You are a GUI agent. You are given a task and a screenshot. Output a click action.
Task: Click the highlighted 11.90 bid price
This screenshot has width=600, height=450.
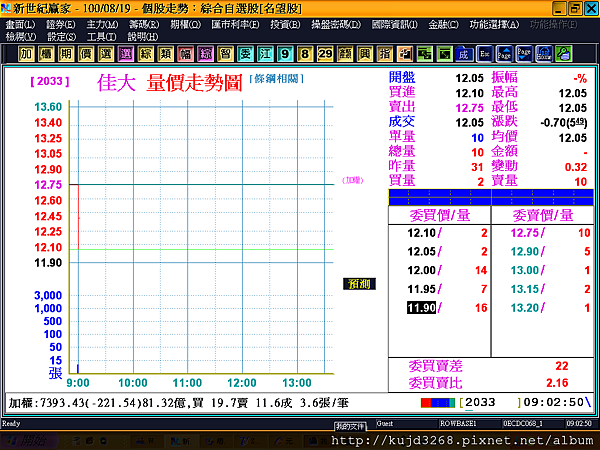point(421,308)
